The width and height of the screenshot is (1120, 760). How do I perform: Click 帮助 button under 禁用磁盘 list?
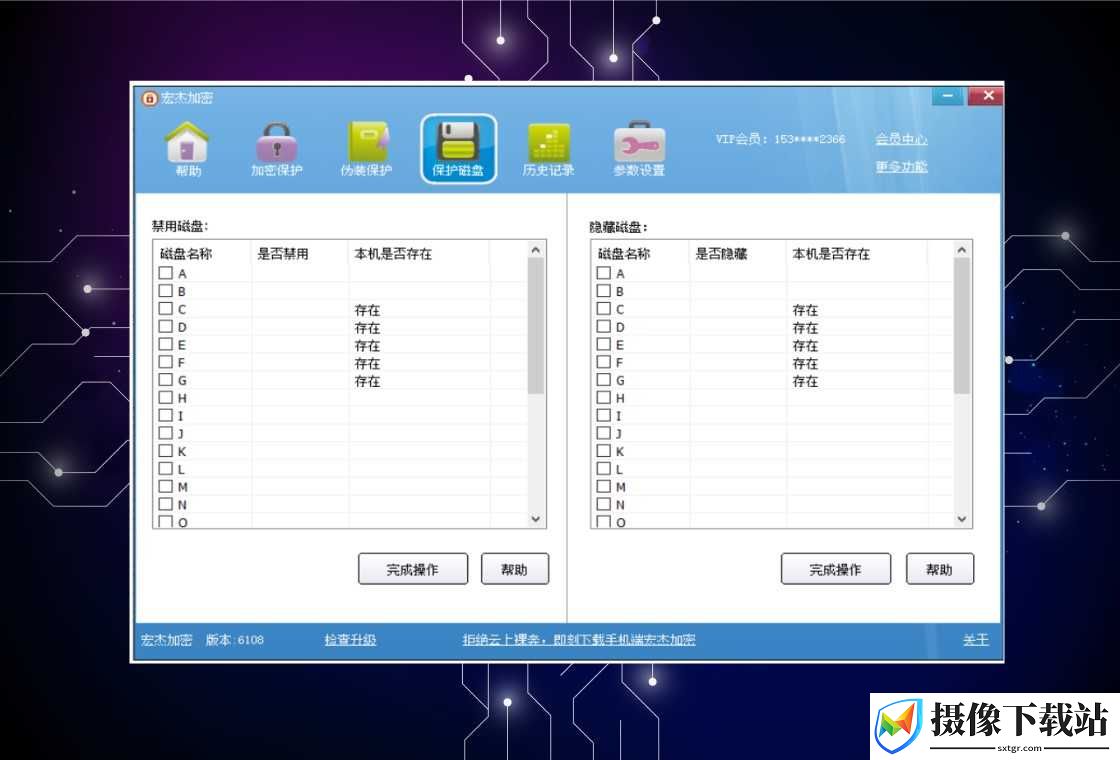[514, 569]
